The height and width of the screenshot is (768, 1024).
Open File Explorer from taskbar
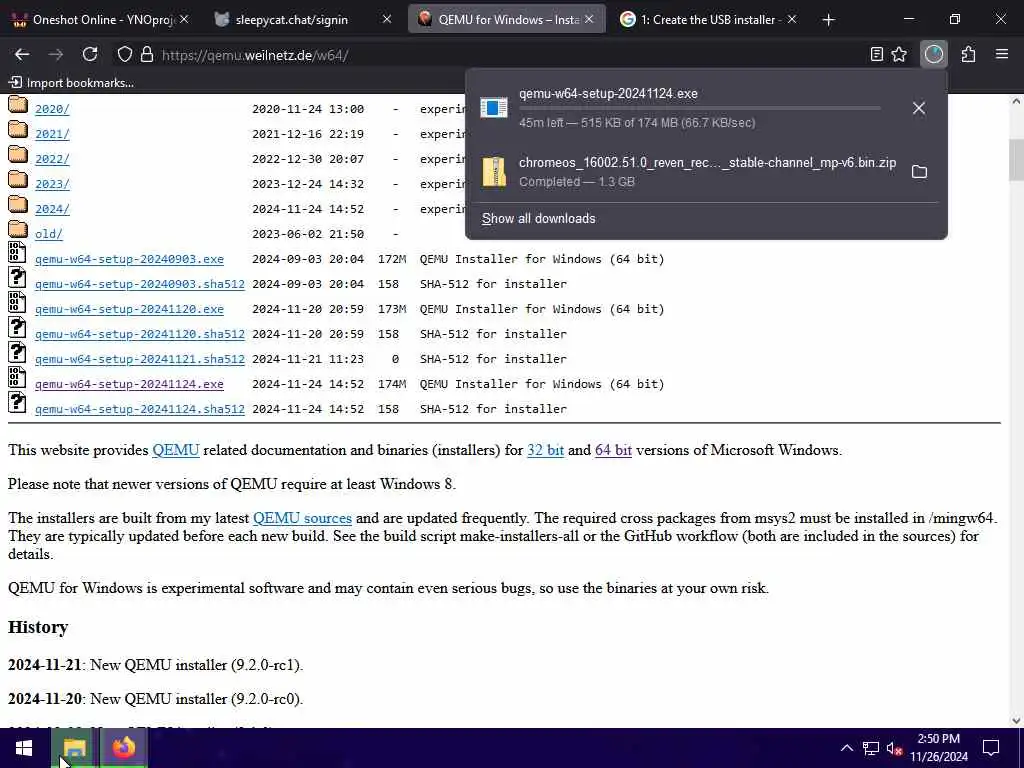tap(75, 748)
